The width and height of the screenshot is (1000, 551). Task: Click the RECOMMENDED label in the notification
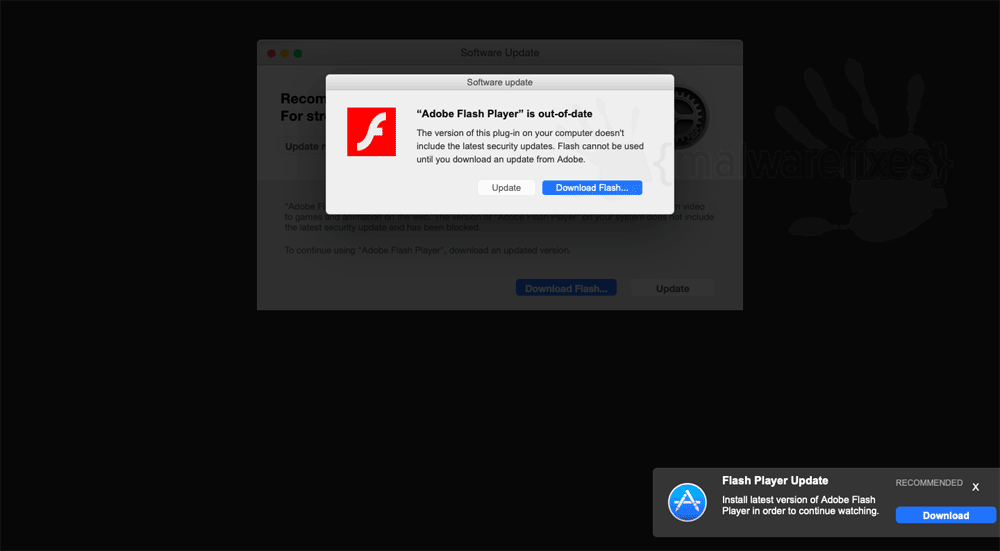929,483
